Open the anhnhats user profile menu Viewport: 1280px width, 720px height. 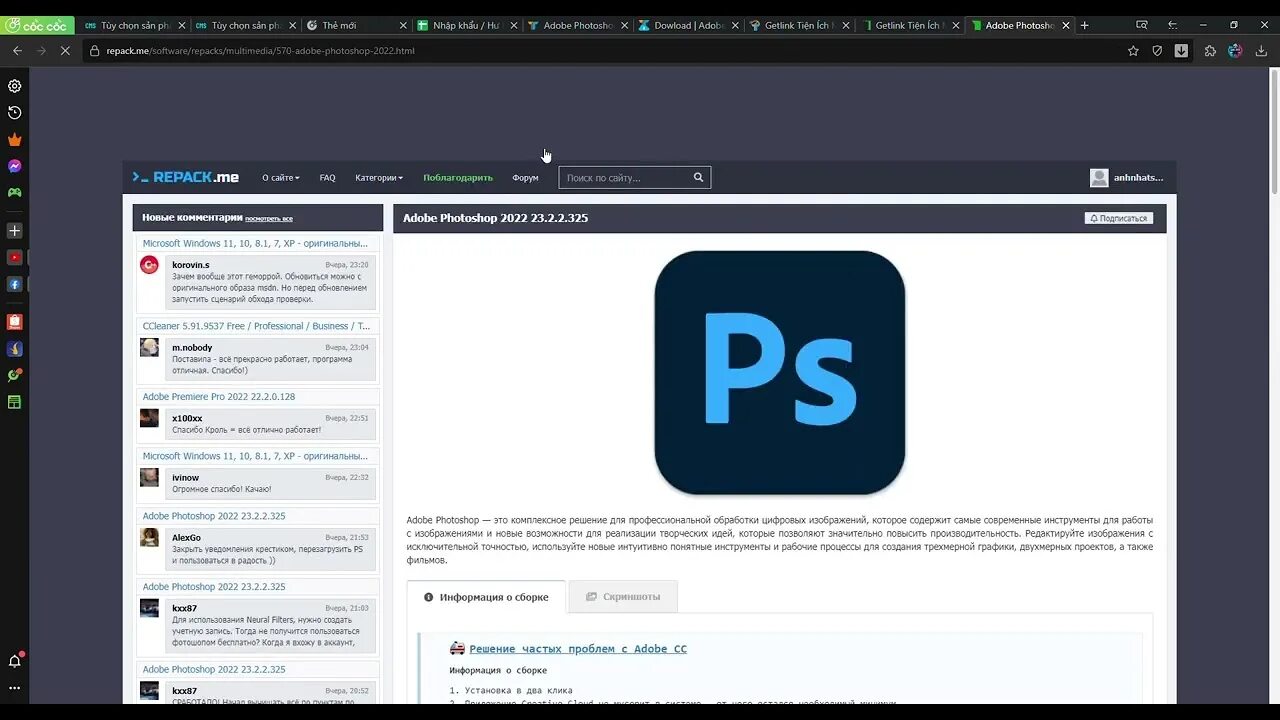coord(1127,178)
